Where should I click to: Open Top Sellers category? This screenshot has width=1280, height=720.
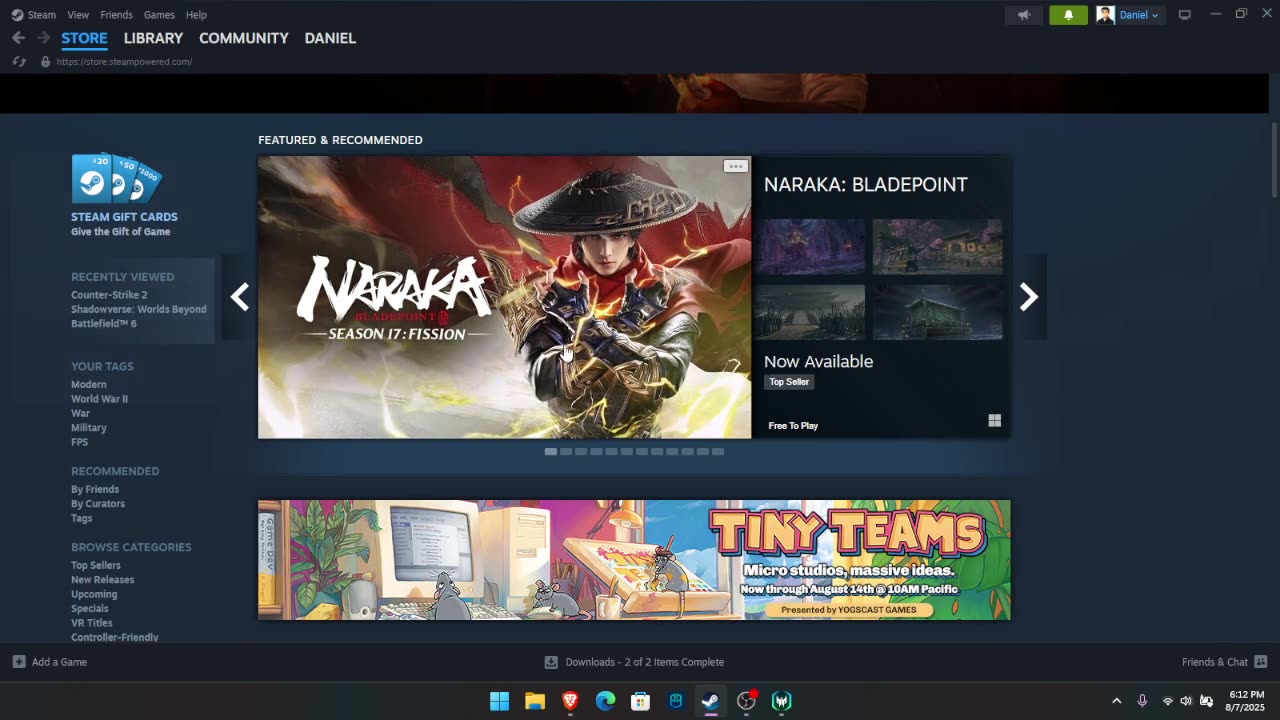pyautogui.click(x=96, y=566)
